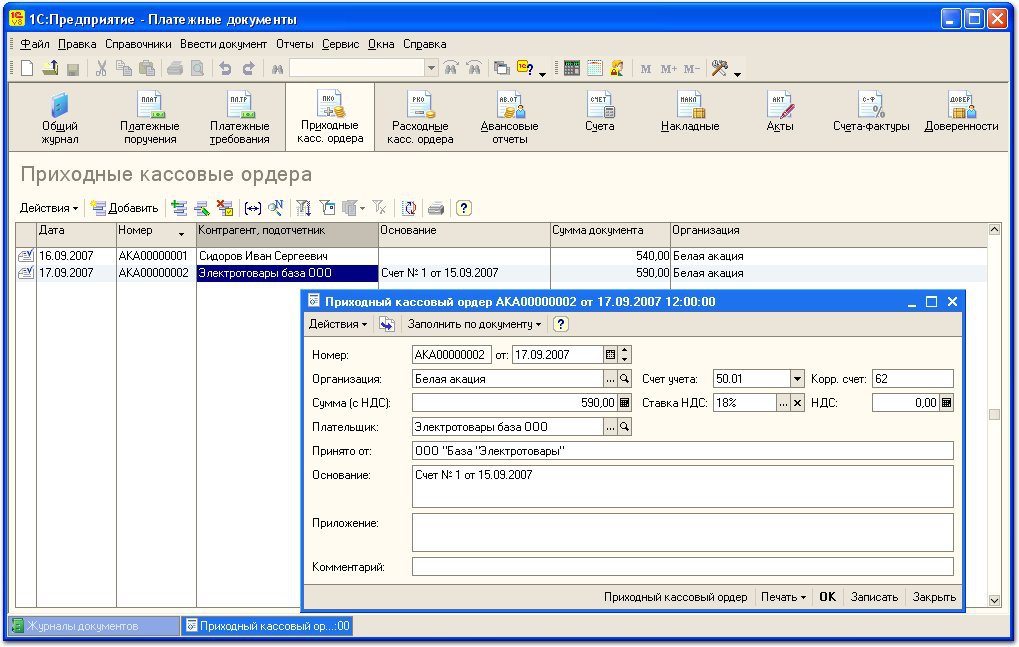Click into the Комментарий input field

coord(682,567)
